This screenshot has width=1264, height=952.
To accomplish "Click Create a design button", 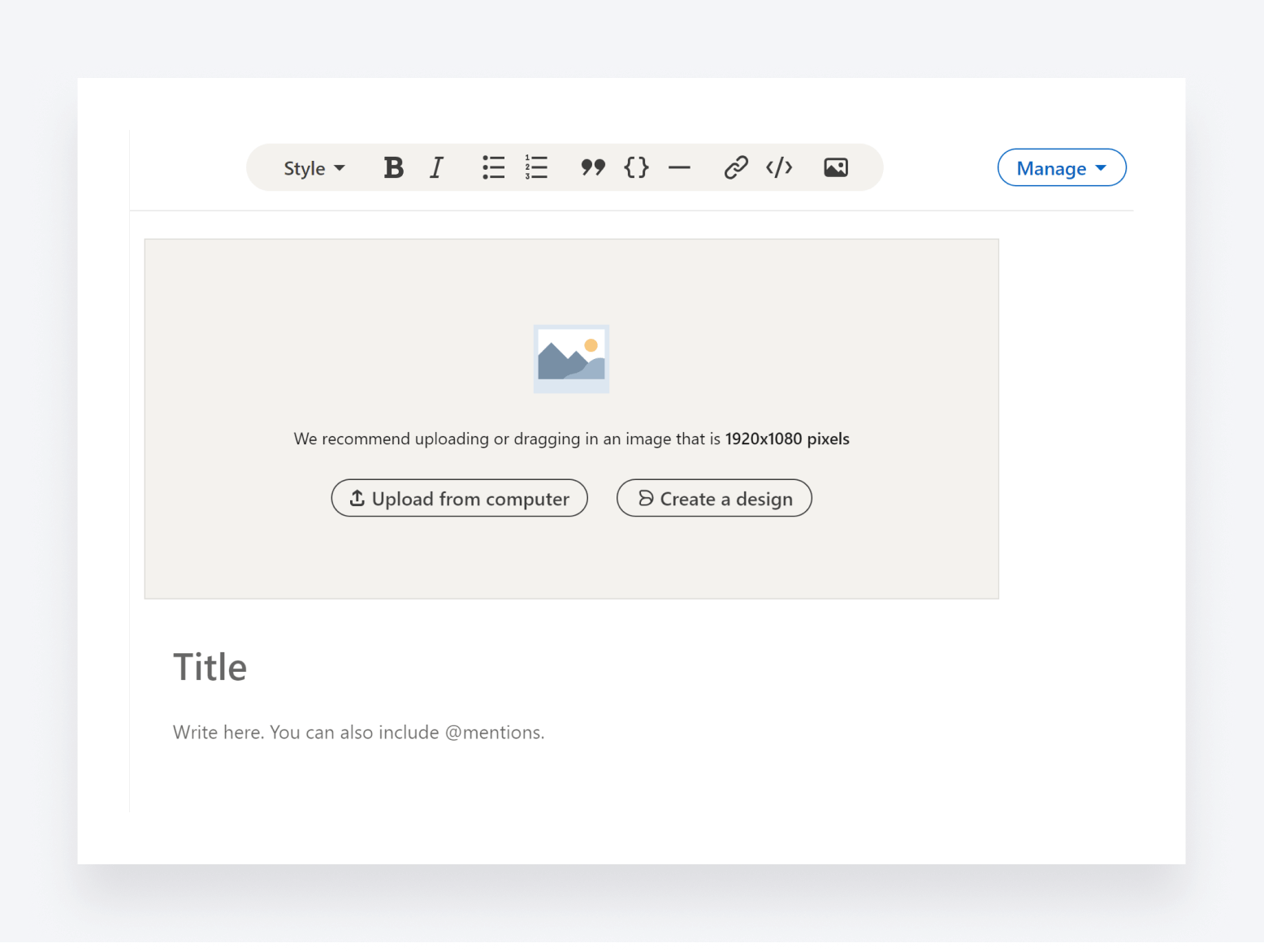I will click(714, 498).
